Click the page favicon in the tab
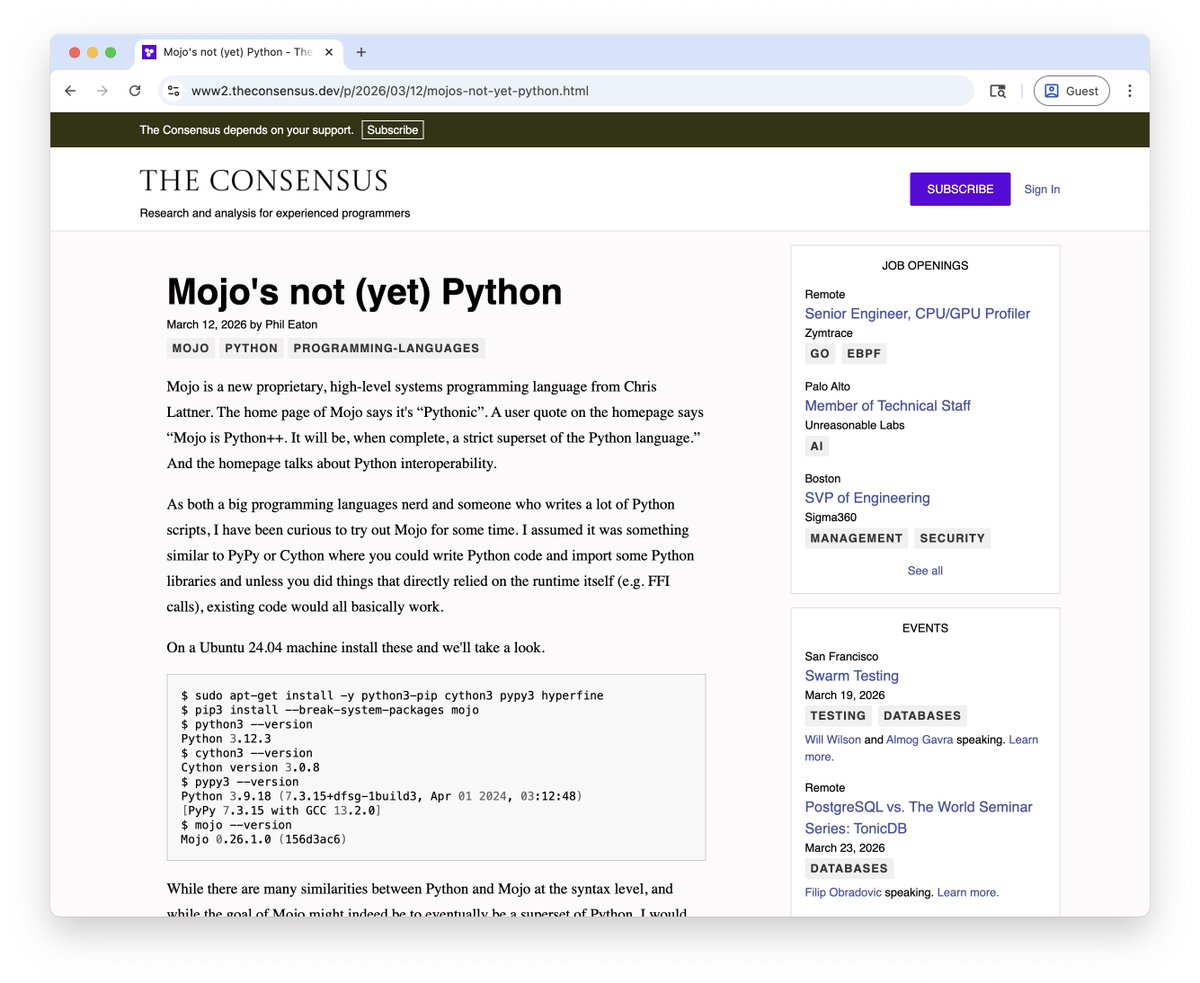This screenshot has width=1200, height=983. (x=149, y=52)
